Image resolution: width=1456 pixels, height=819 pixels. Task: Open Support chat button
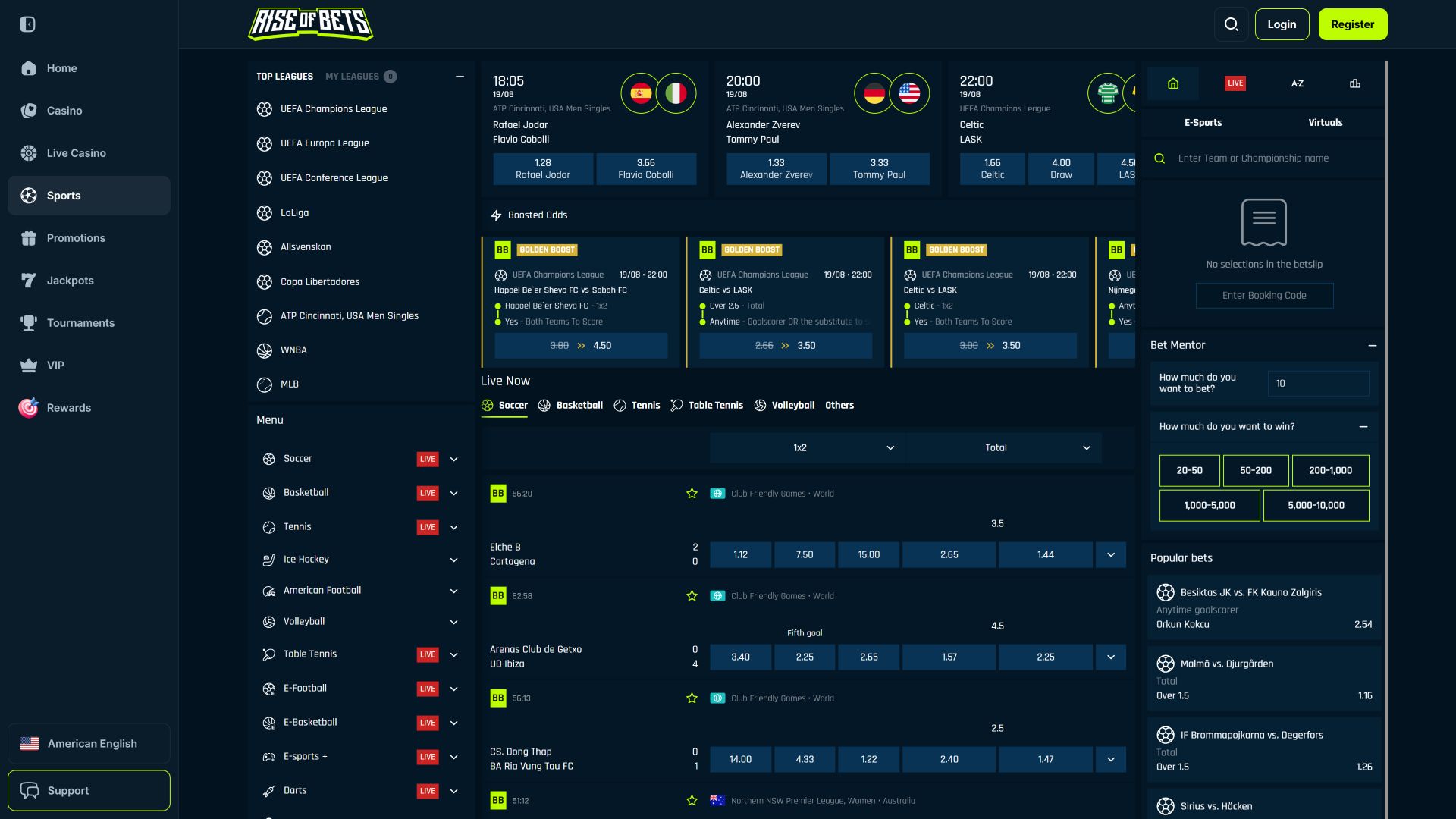[x=89, y=791]
